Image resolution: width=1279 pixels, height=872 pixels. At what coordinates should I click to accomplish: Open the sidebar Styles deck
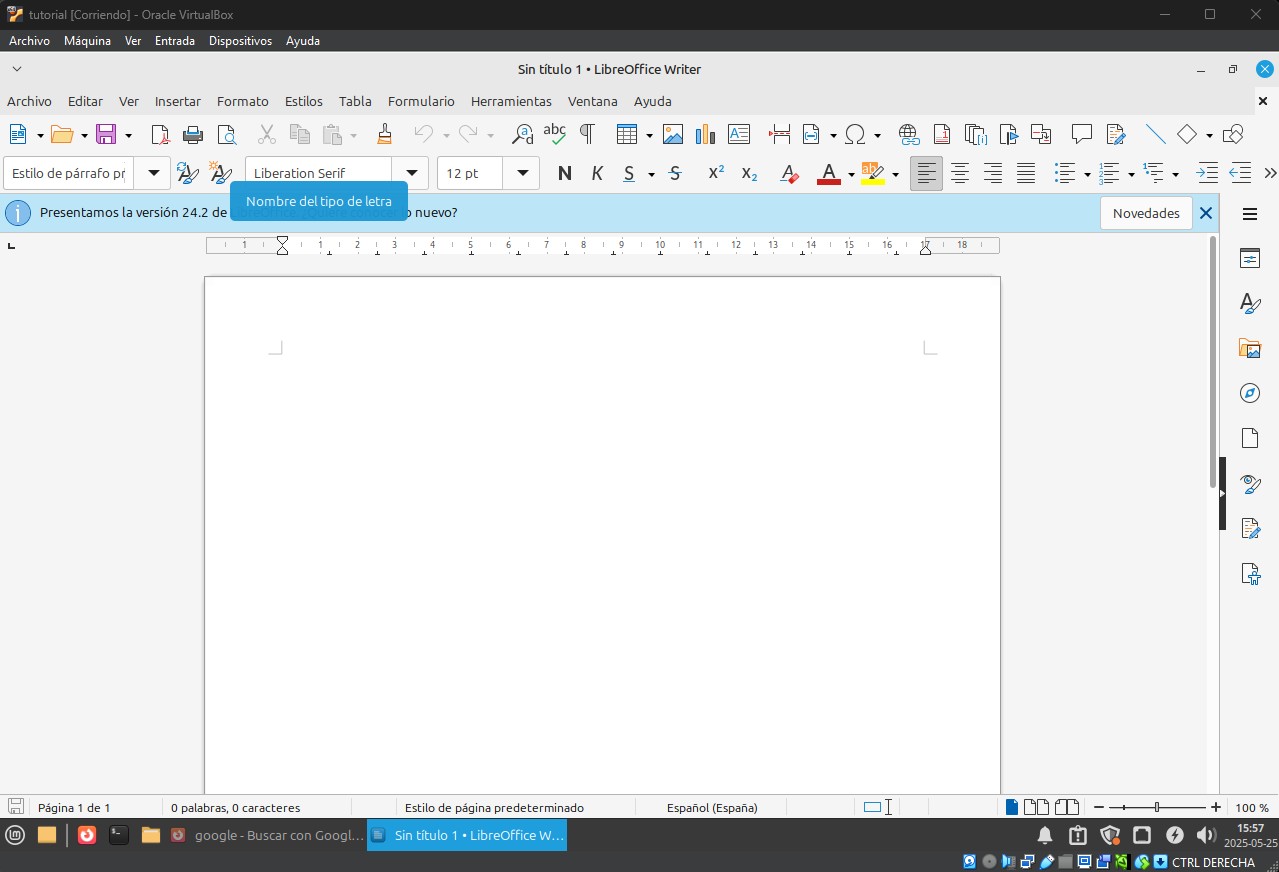point(1250,303)
